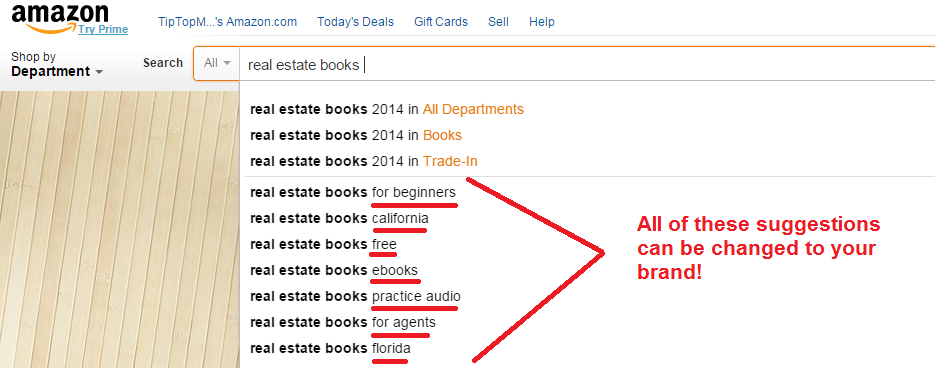Select suggestion real estate books ebooks

coord(334,270)
